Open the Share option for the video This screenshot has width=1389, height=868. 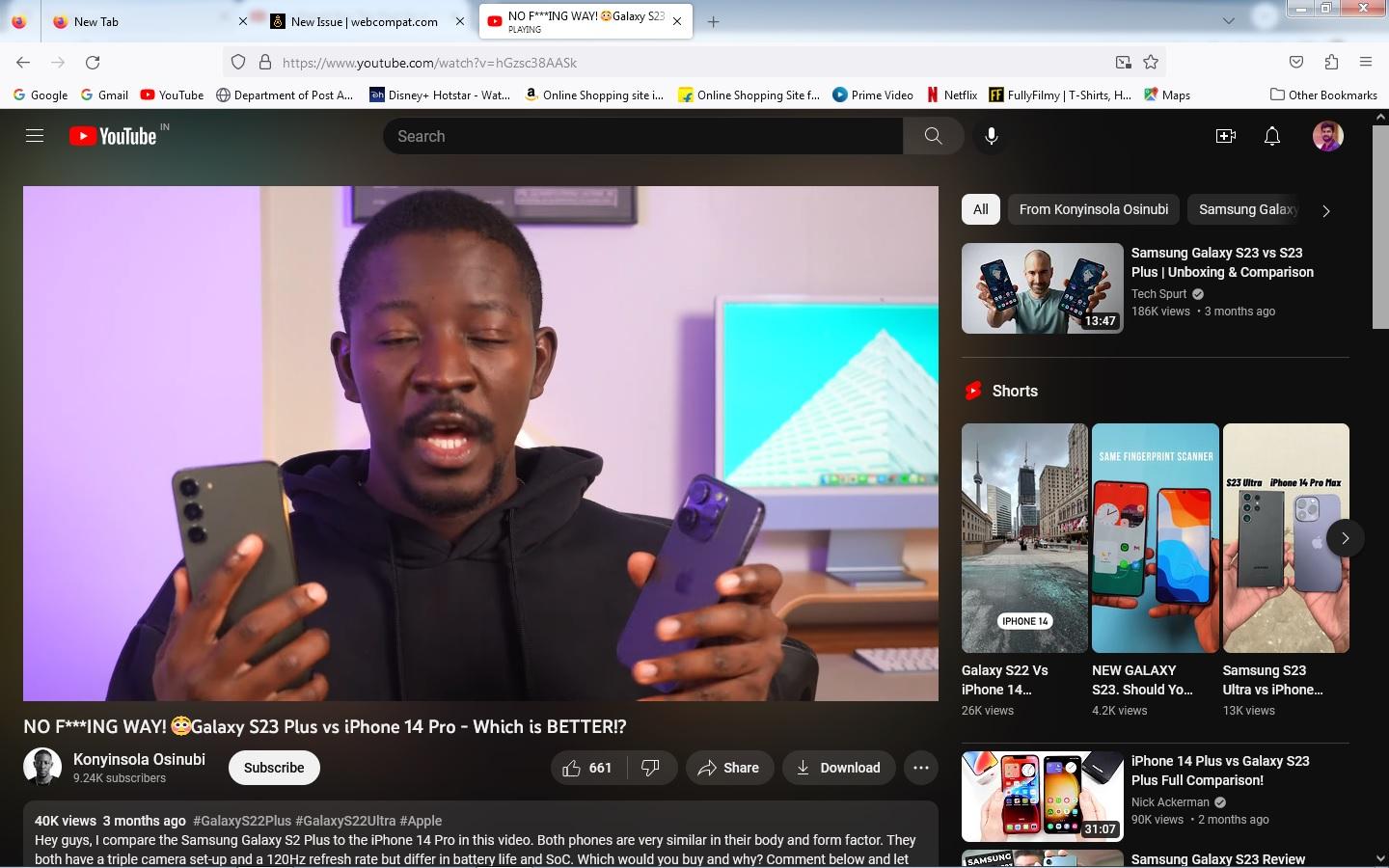click(729, 768)
